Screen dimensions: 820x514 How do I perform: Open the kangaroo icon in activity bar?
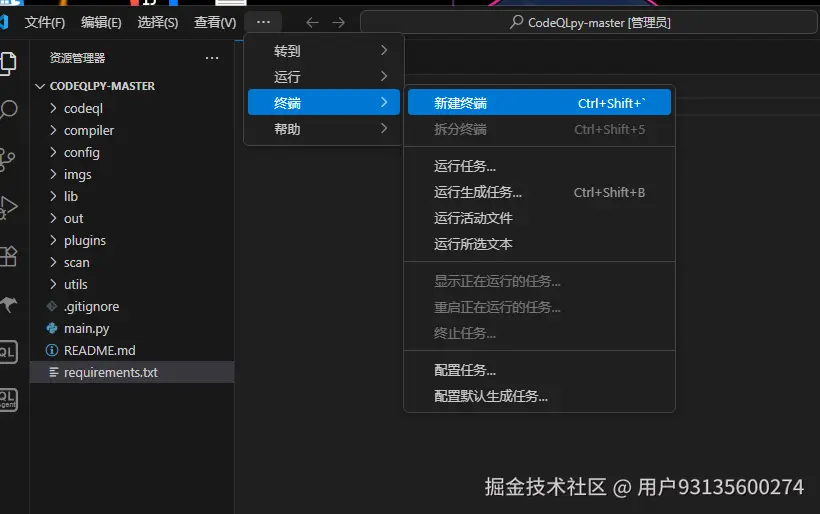(x=8, y=304)
